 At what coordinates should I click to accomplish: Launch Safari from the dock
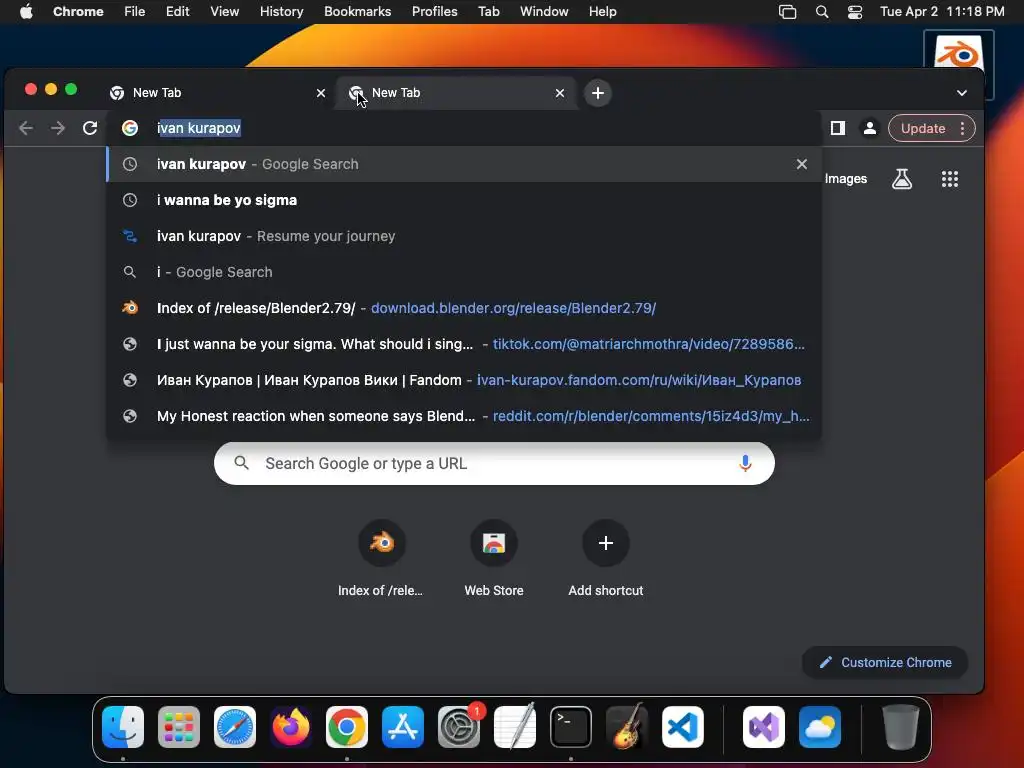pos(235,727)
